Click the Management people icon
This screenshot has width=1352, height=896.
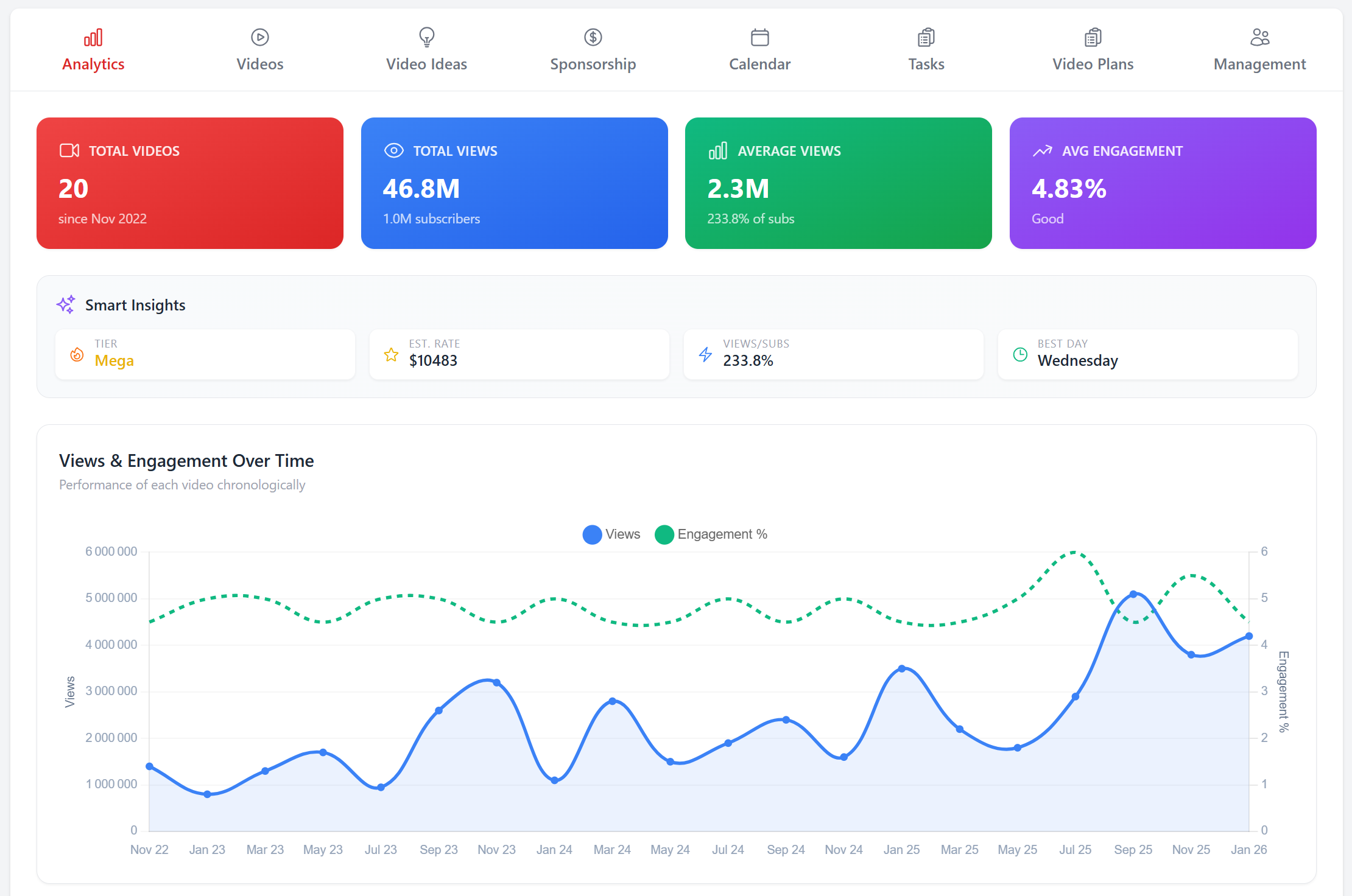pos(1260,38)
